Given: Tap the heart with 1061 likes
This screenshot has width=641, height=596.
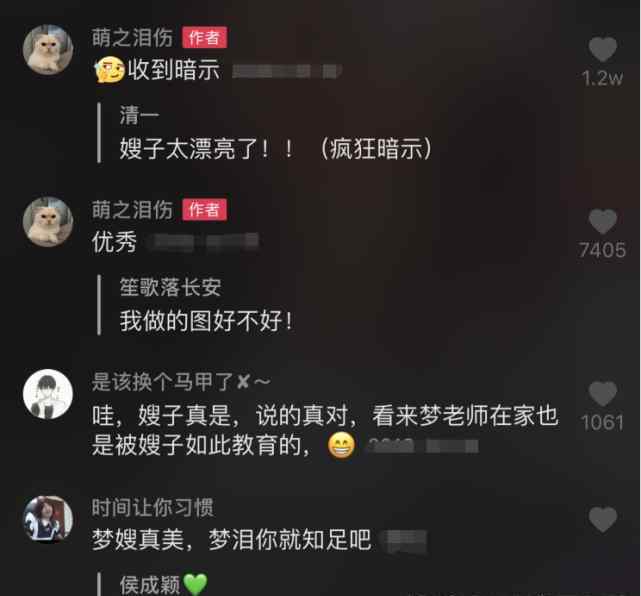Looking at the screenshot, I should (603, 394).
